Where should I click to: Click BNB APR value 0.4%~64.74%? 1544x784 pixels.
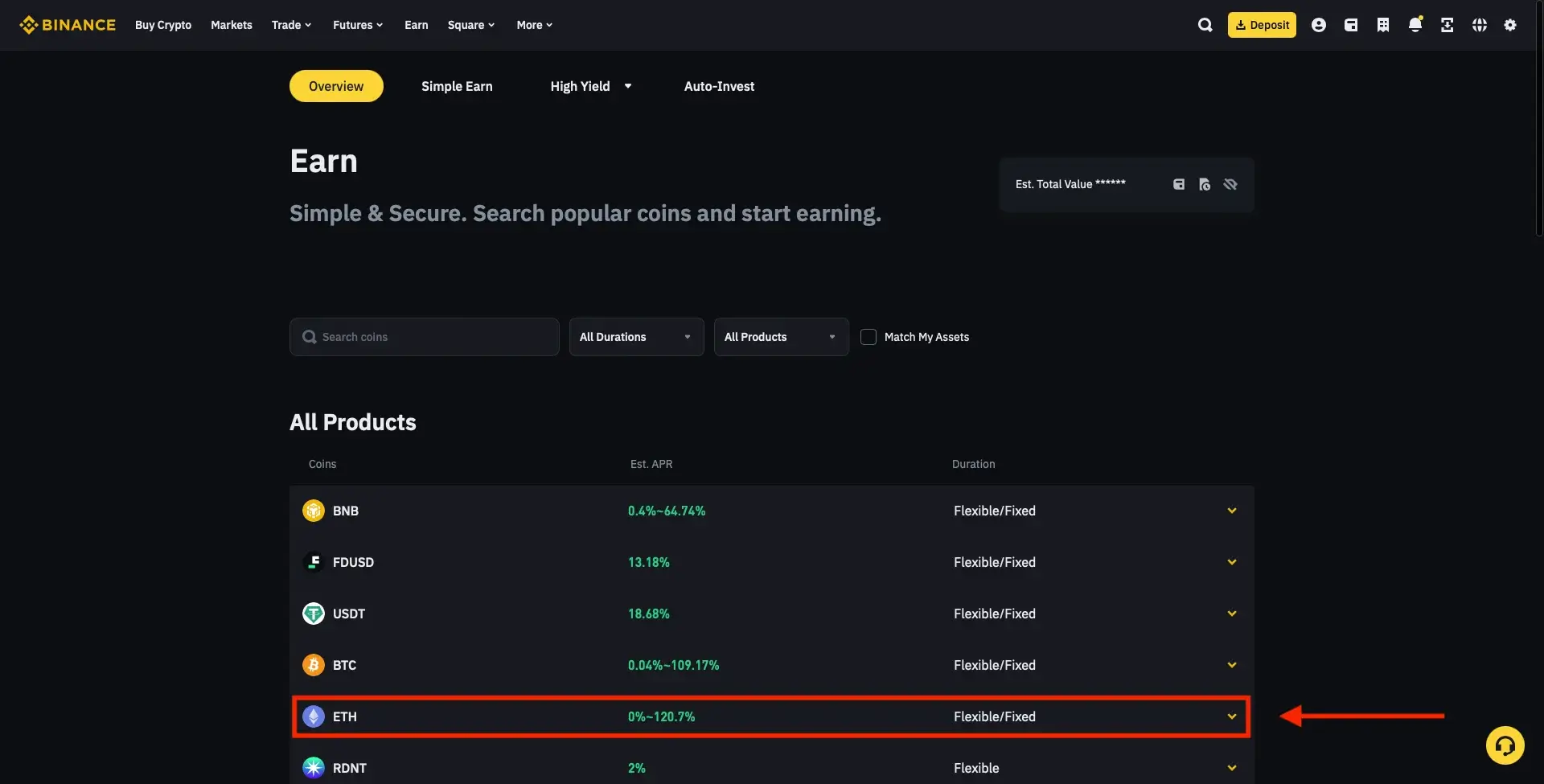(667, 511)
